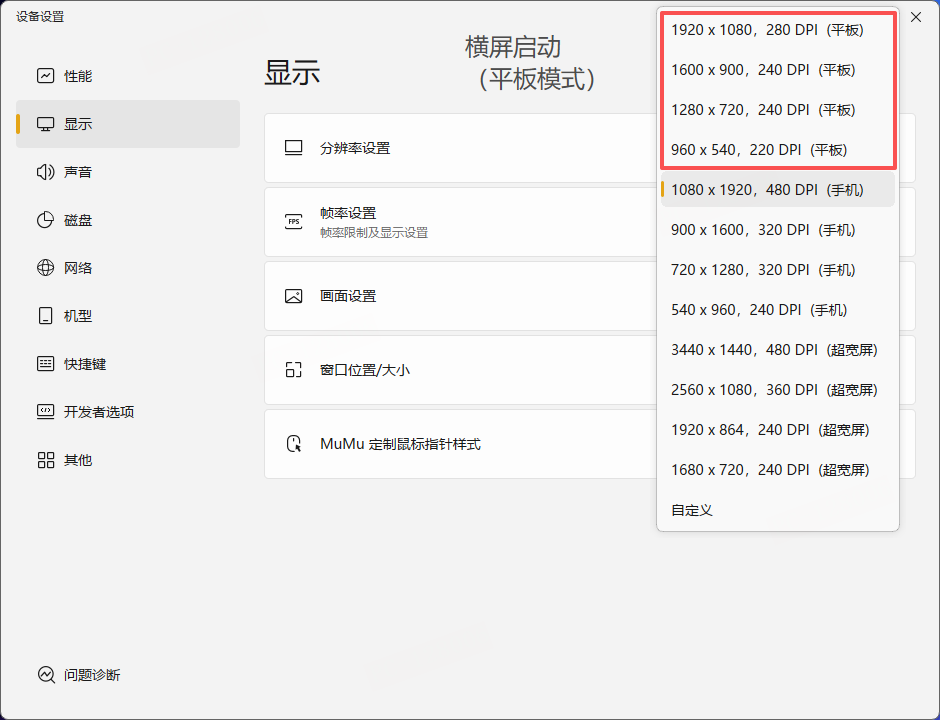This screenshot has height=720, width=940.
Task: Select the 显示 display tab in sidebar
Action: pos(128,124)
